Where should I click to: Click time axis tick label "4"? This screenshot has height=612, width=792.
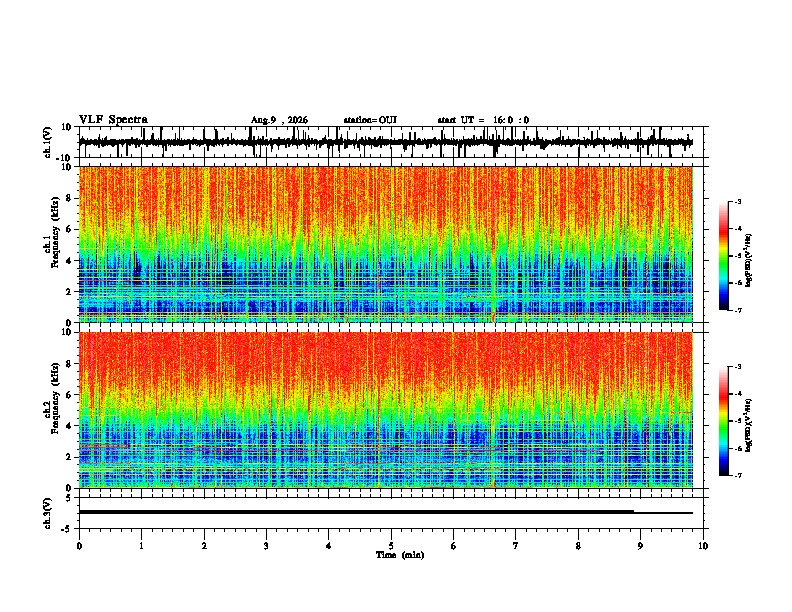[x=329, y=546]
